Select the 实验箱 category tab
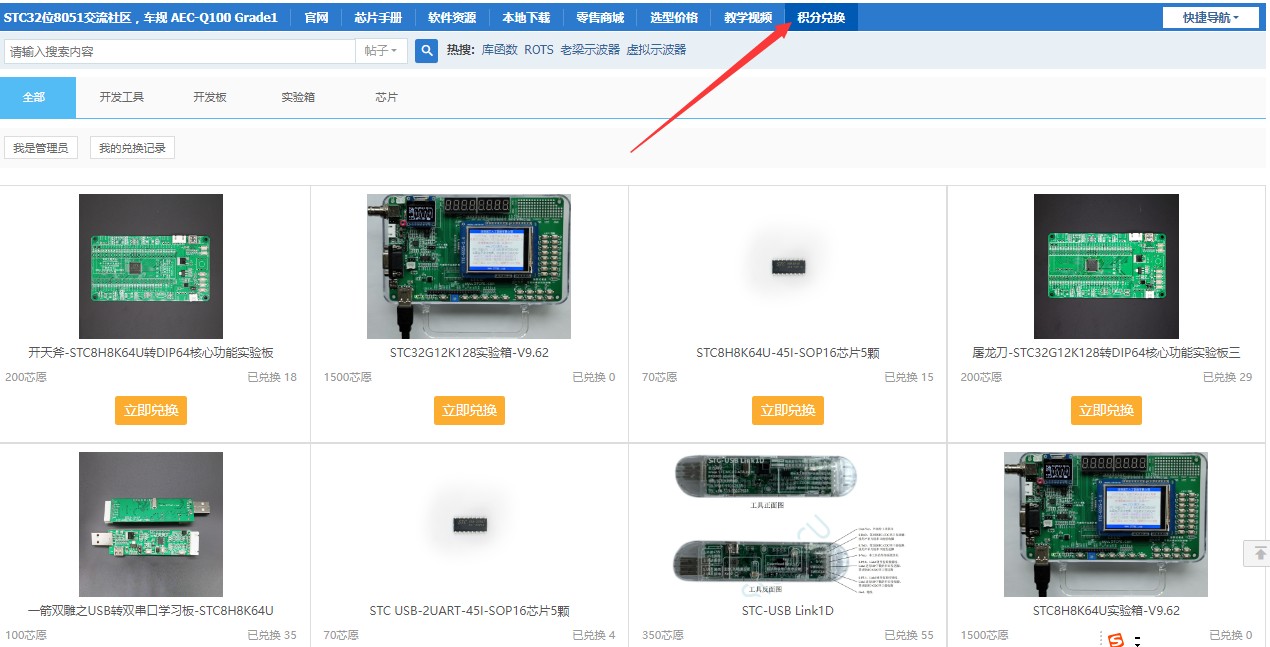The height and width of the screenshot is (647, 1270). (298, 97)
